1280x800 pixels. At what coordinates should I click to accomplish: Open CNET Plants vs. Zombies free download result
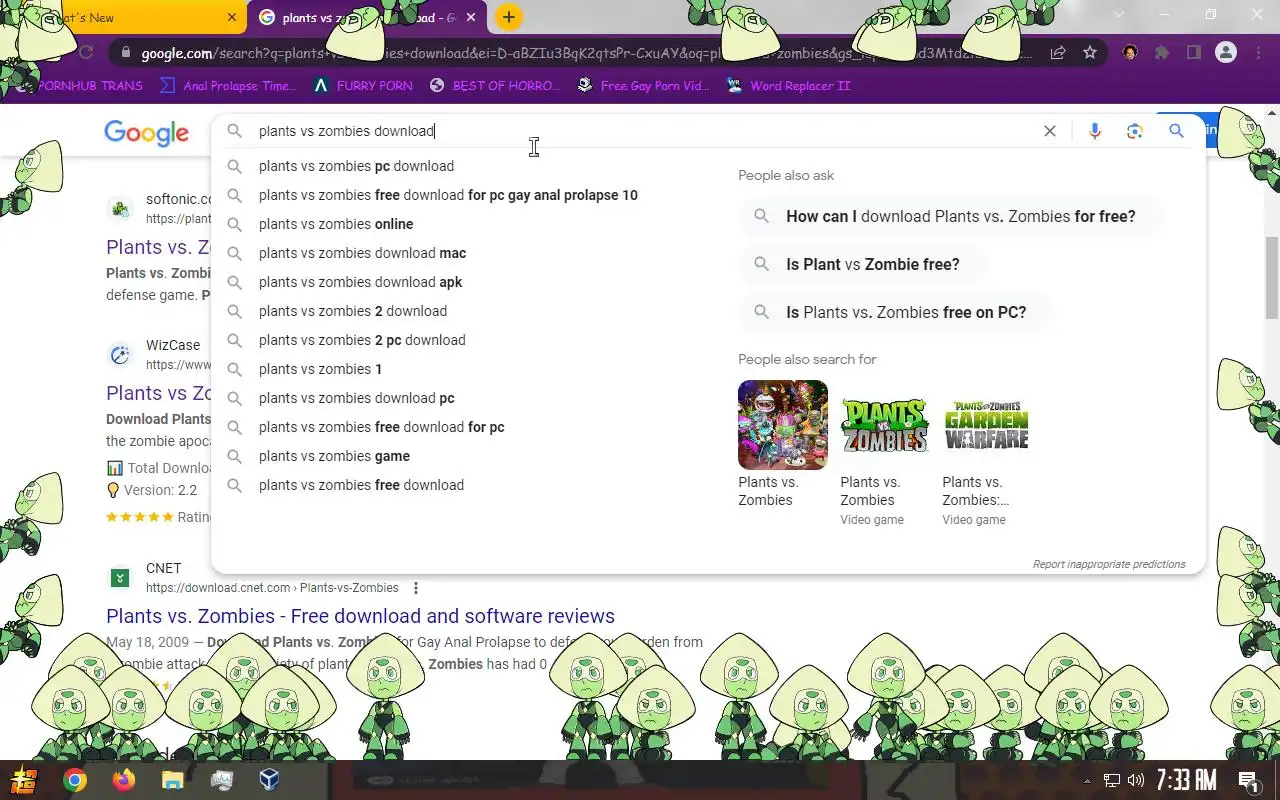[360, 616]
